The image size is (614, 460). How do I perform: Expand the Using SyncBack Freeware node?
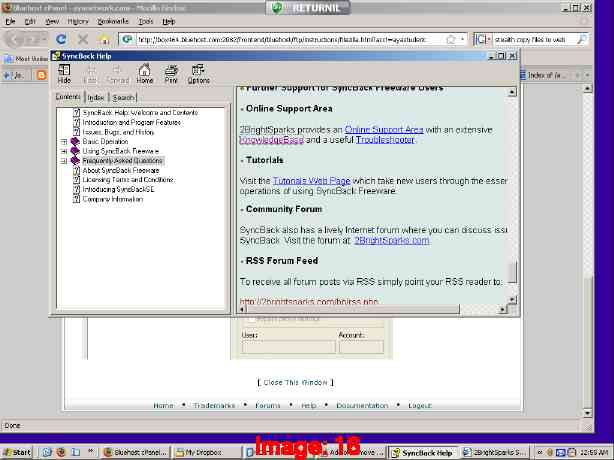(x=64, y=151)
